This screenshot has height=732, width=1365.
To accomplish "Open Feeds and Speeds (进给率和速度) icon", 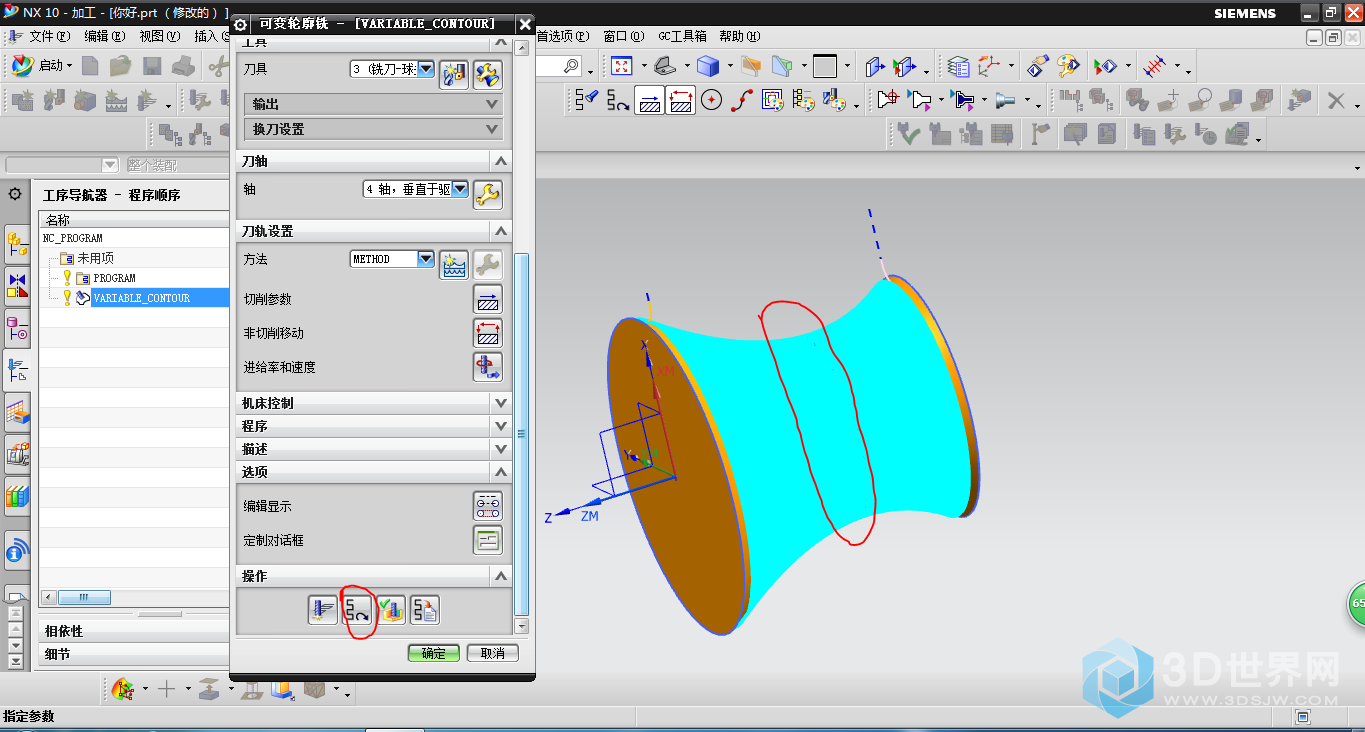I will point(487,367).
